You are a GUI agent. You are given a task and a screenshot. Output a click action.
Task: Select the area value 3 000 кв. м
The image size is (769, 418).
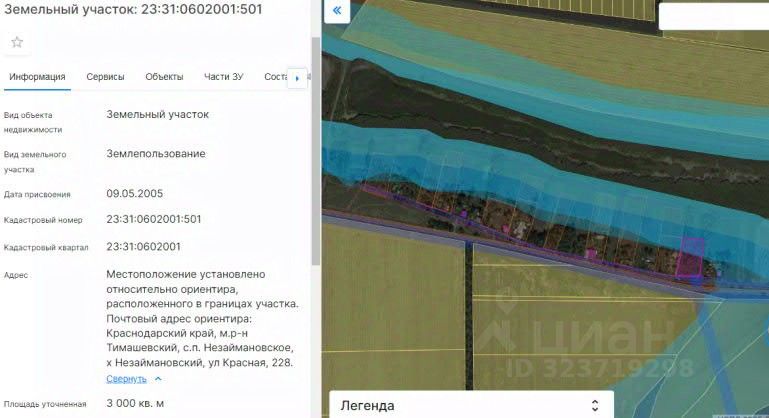[x=135, y=403]
